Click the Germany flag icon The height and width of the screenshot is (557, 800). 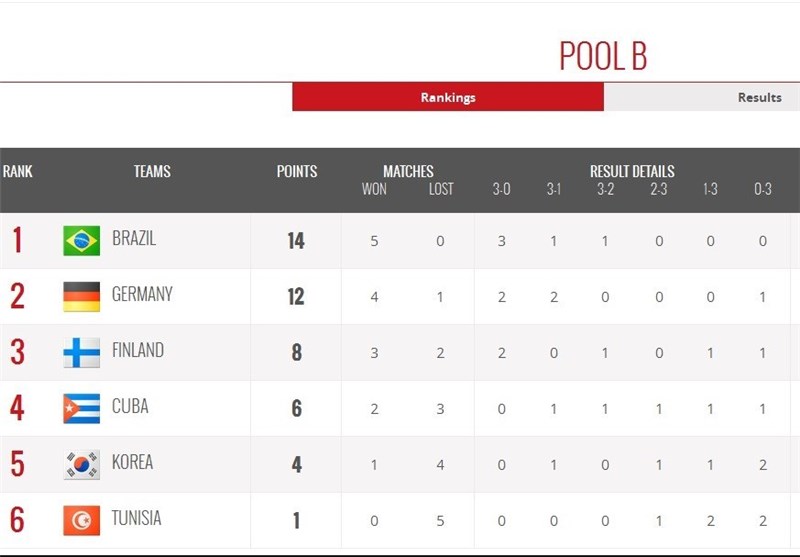(81, 296)
